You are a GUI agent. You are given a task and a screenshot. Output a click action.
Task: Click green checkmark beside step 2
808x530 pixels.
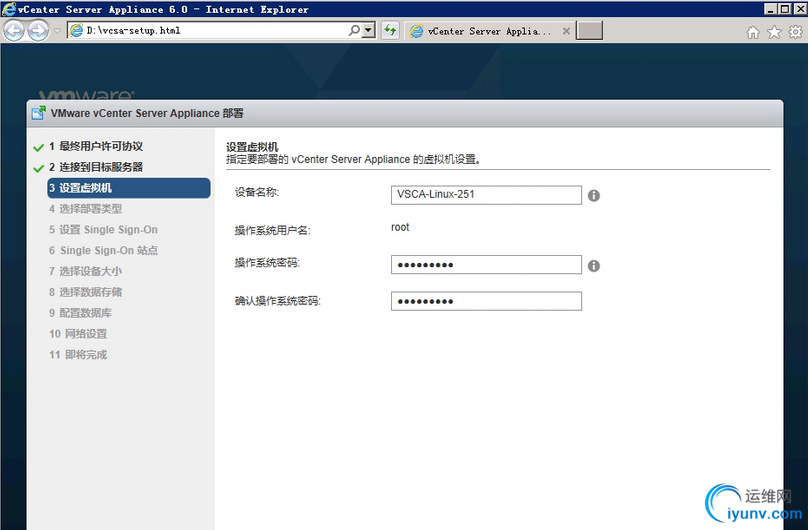pos(39,168)
